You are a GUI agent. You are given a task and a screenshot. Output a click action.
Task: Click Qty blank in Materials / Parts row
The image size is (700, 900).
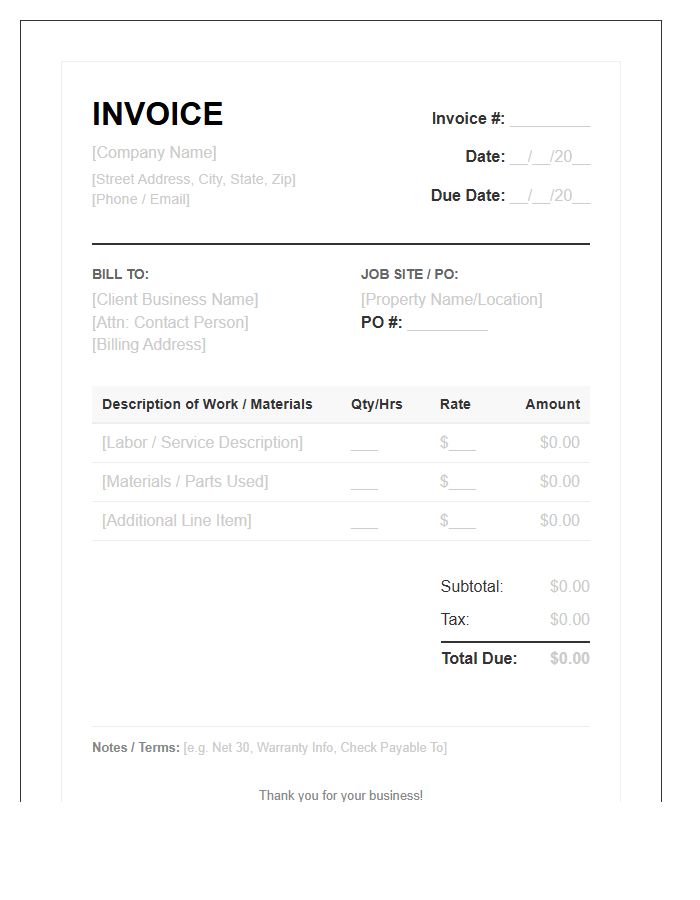click(x=364, y=483)
